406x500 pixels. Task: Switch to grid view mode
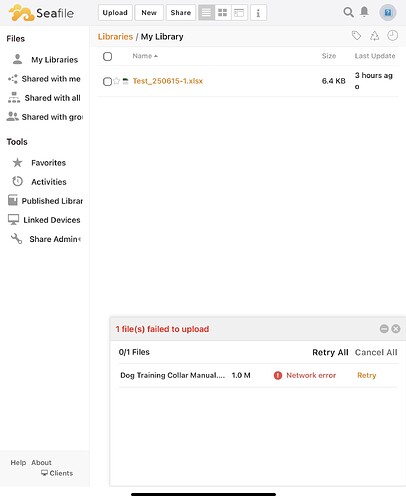(x=223, y=13)
